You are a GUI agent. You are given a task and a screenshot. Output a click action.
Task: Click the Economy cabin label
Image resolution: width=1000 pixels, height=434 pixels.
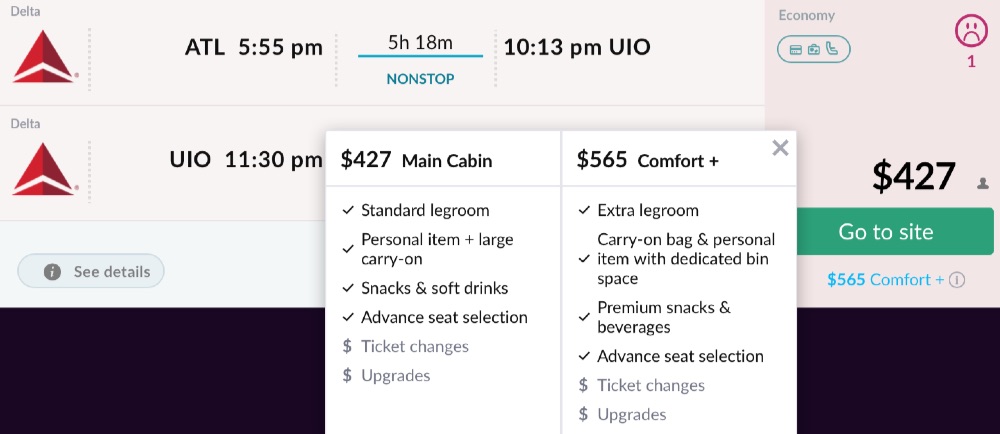click(806, 16)
